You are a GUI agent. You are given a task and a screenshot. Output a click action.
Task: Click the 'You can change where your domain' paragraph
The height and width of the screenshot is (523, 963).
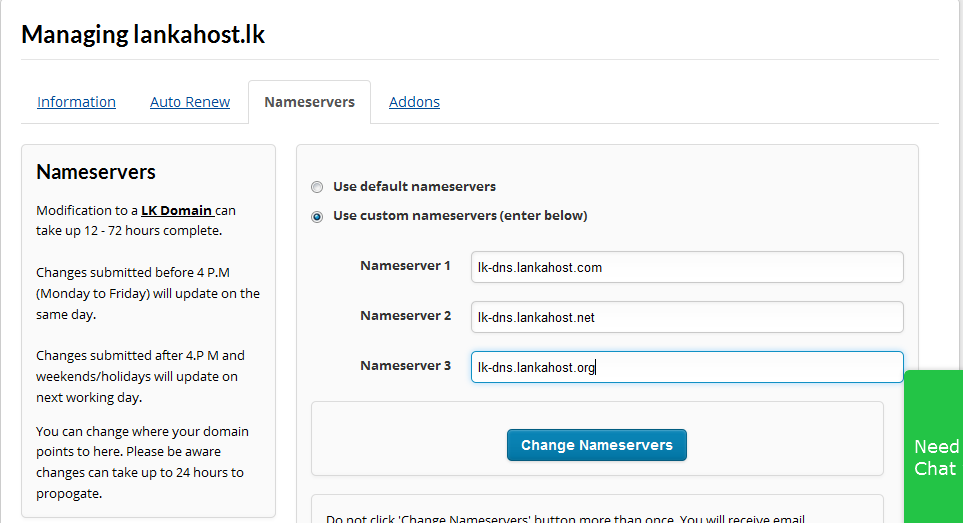[142, 462]
